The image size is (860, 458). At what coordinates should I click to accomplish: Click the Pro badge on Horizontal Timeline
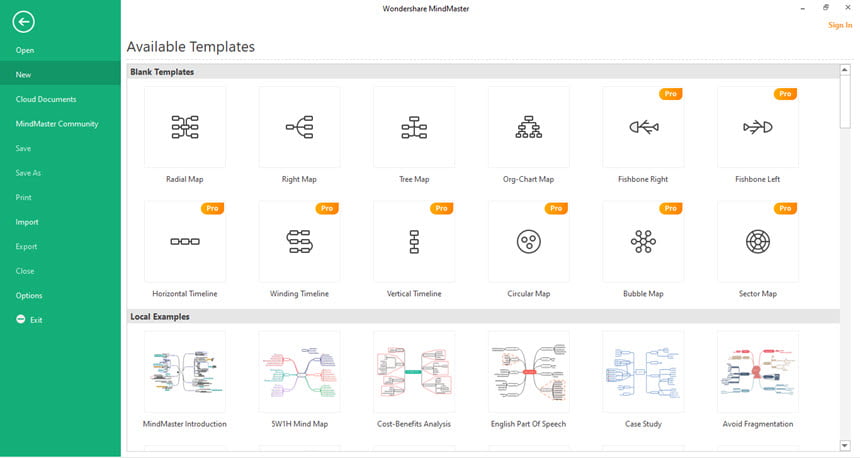pyautogui.click(x=212, y=208)
